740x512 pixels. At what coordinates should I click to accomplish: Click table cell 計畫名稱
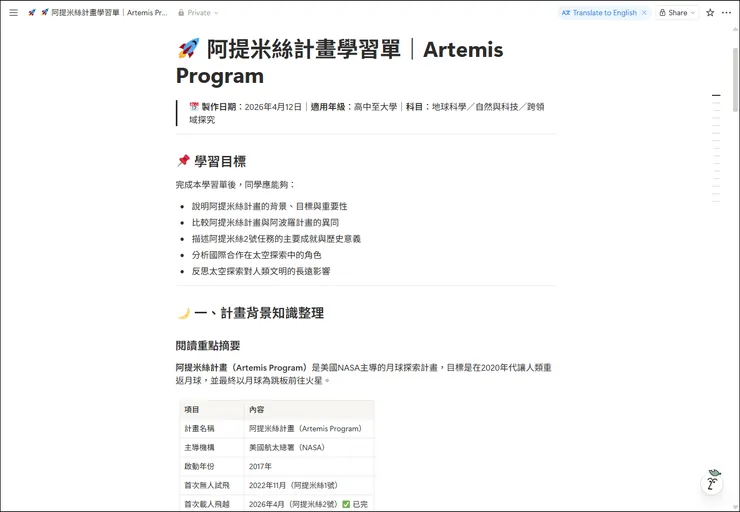click(212, 428)
